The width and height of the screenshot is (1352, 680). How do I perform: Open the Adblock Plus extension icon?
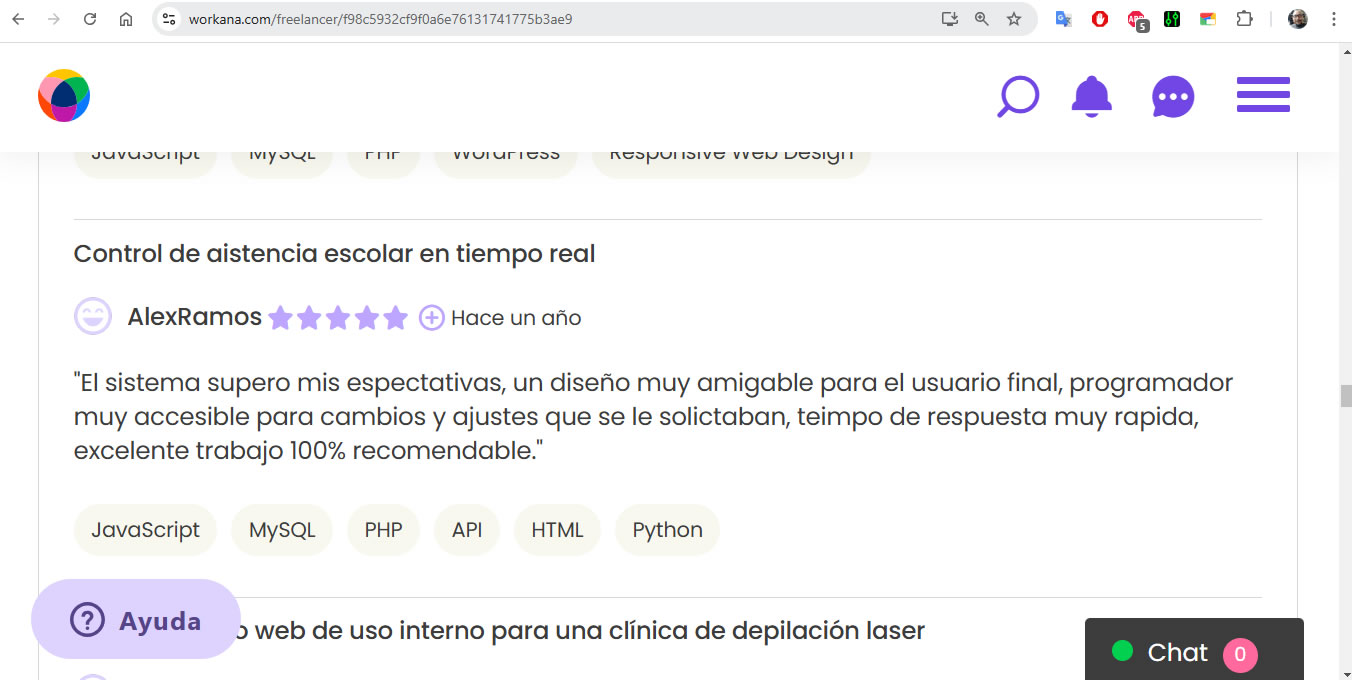coord(1136,19)
